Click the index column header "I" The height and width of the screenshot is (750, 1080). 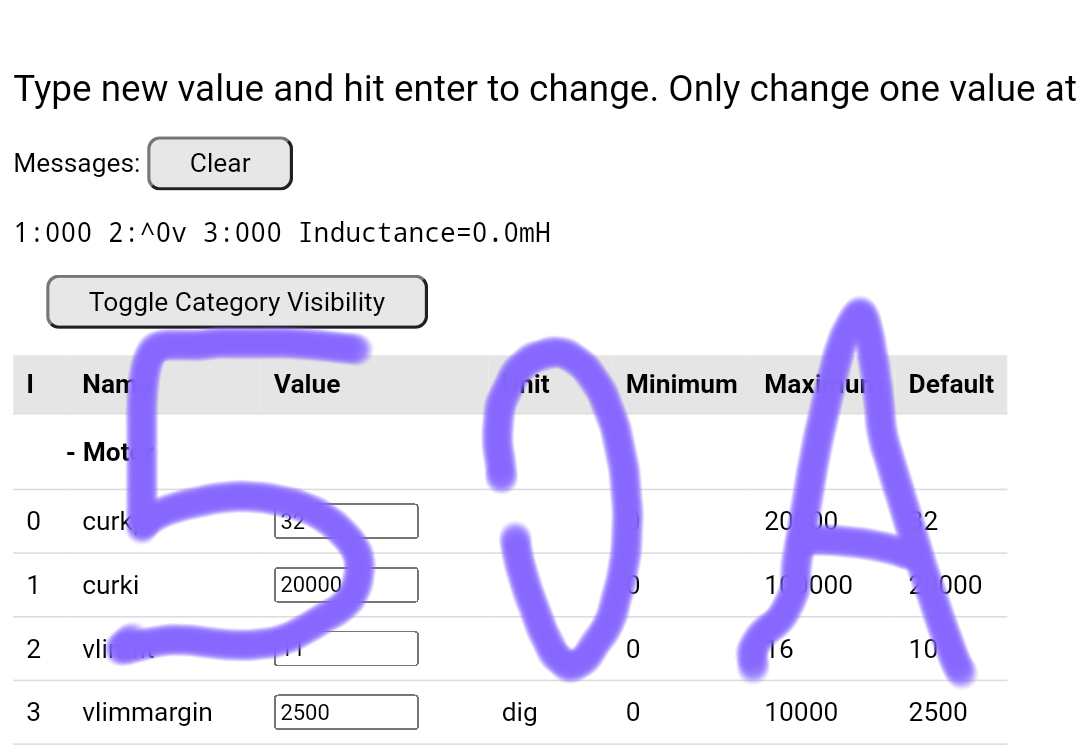30,384
